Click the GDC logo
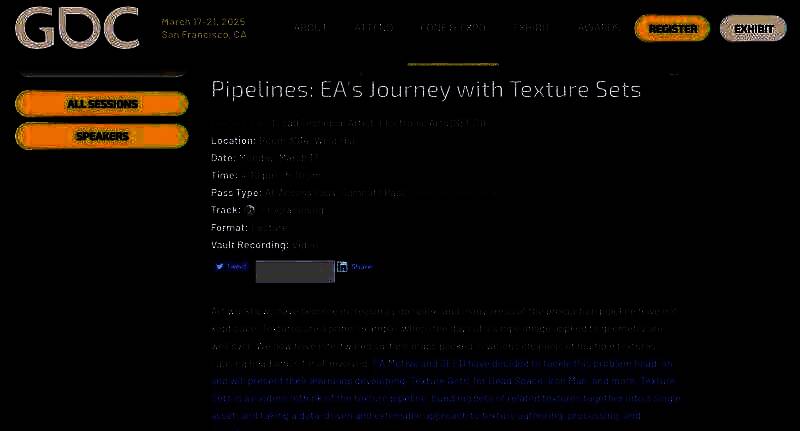Screen dimensions: 800x431 point(77,28)
